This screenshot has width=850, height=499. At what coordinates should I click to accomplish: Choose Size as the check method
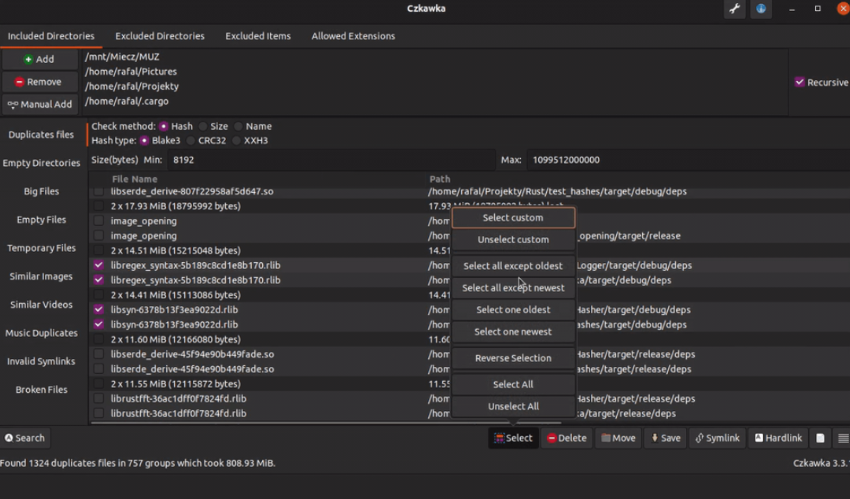pos(204,127)
